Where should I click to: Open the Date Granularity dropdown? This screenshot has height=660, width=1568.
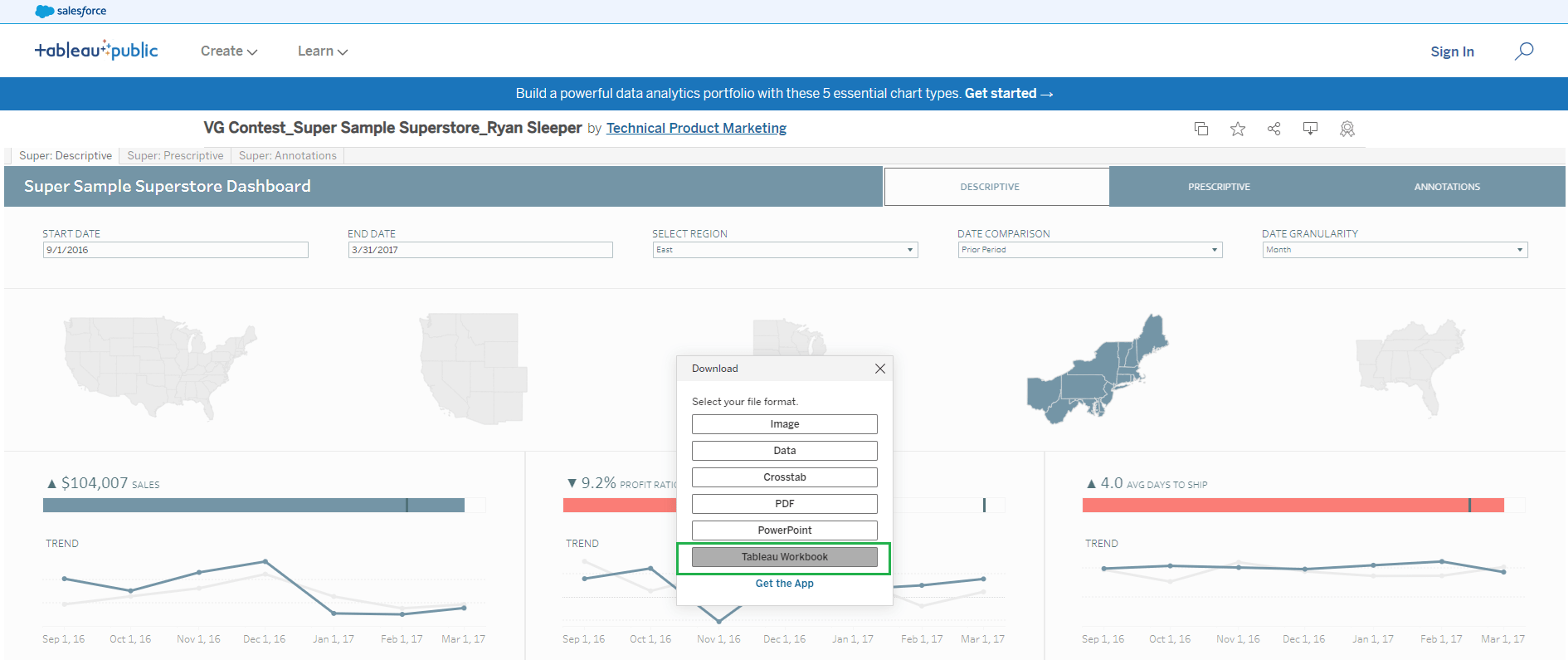[x=1395, y=250]
